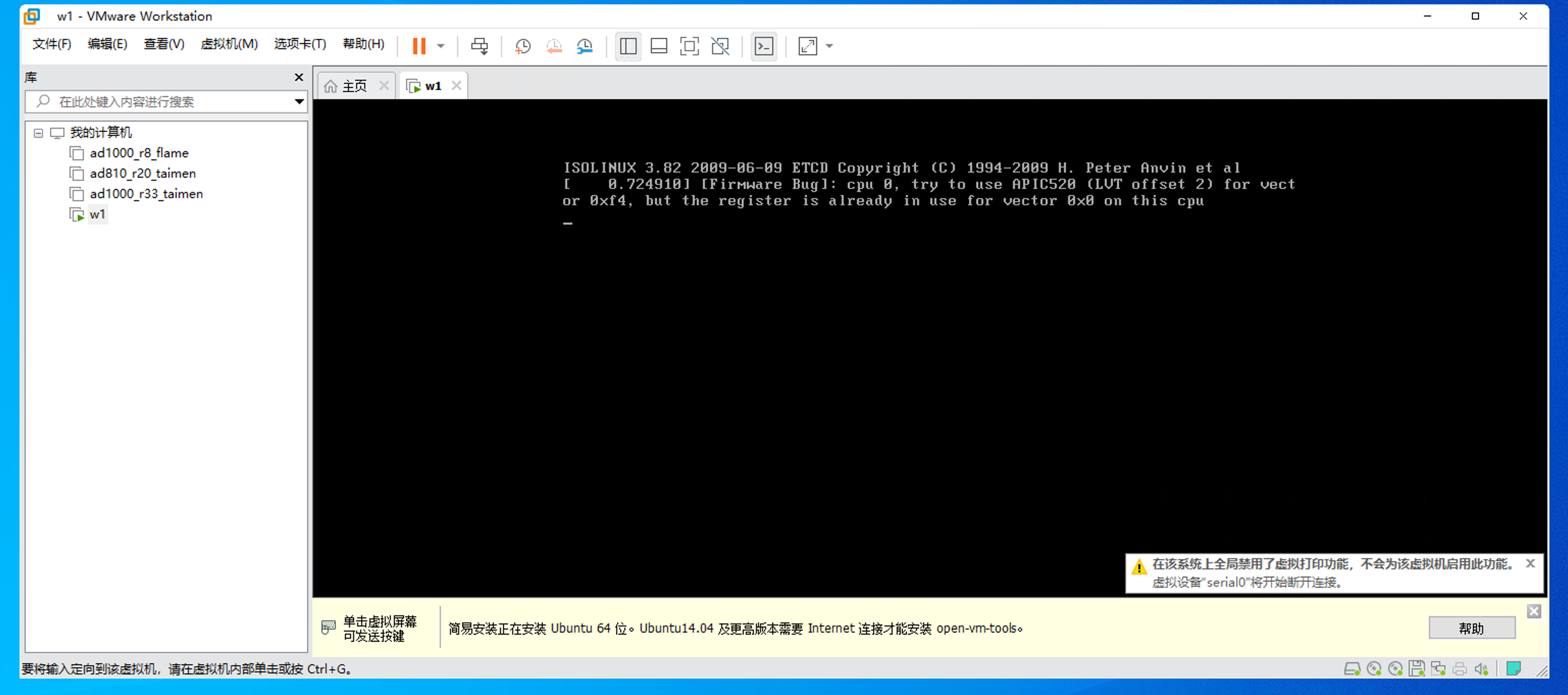Select ad1000_r8_flame in the library
1568x695 pixels.
tap(139, 153)
